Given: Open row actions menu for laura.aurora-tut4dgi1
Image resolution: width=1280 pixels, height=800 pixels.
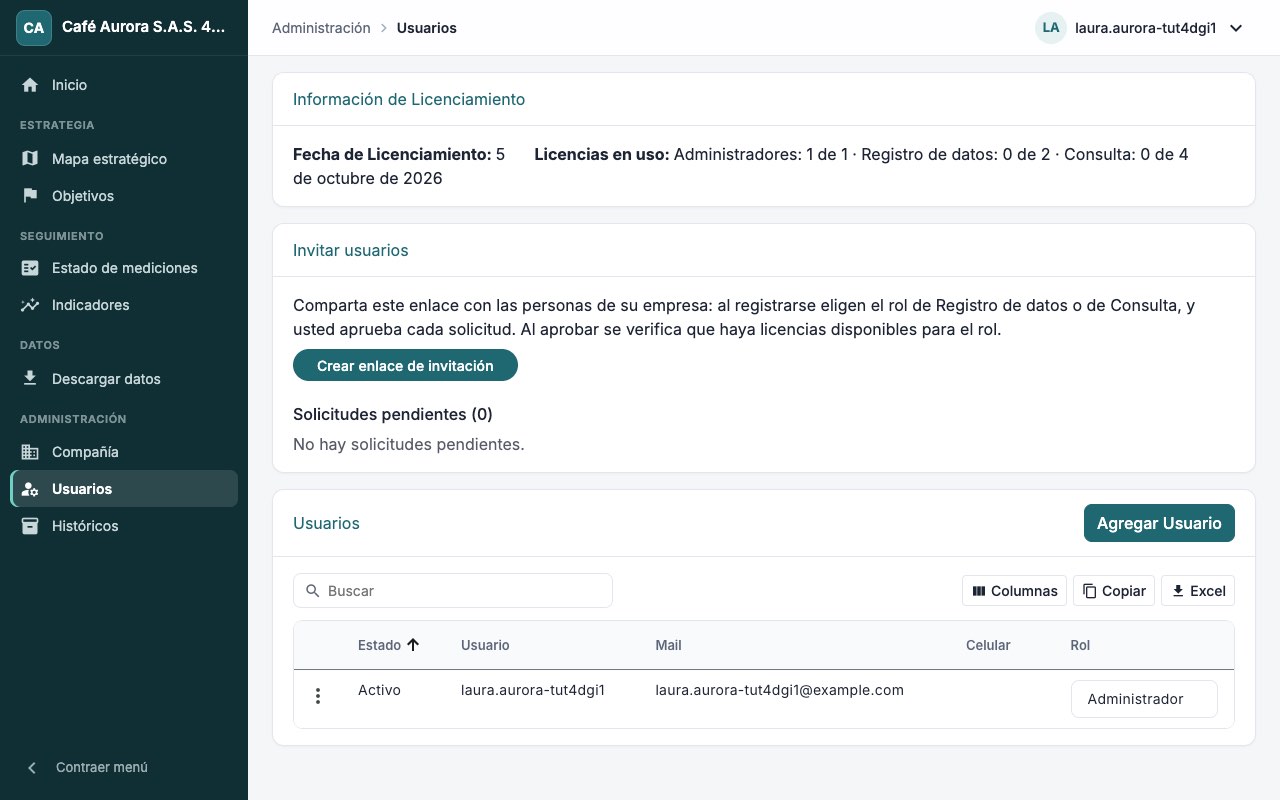Looking at the screenshot, I should click(318, 696).
